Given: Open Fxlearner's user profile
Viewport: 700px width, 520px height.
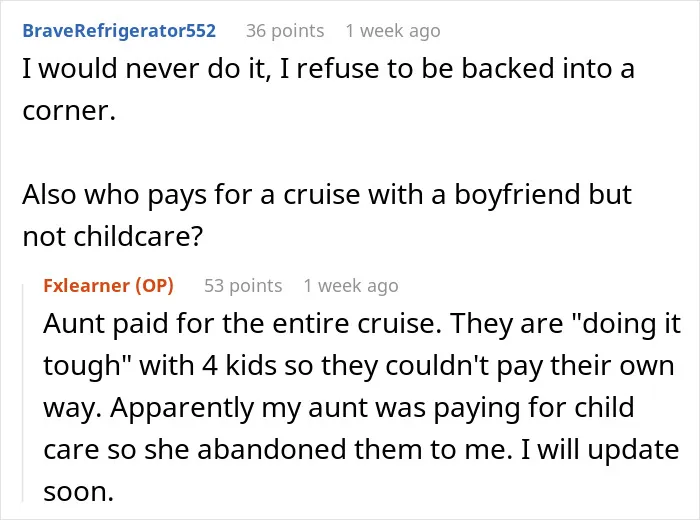Looking at the screenshot, I should coord(87,285).
